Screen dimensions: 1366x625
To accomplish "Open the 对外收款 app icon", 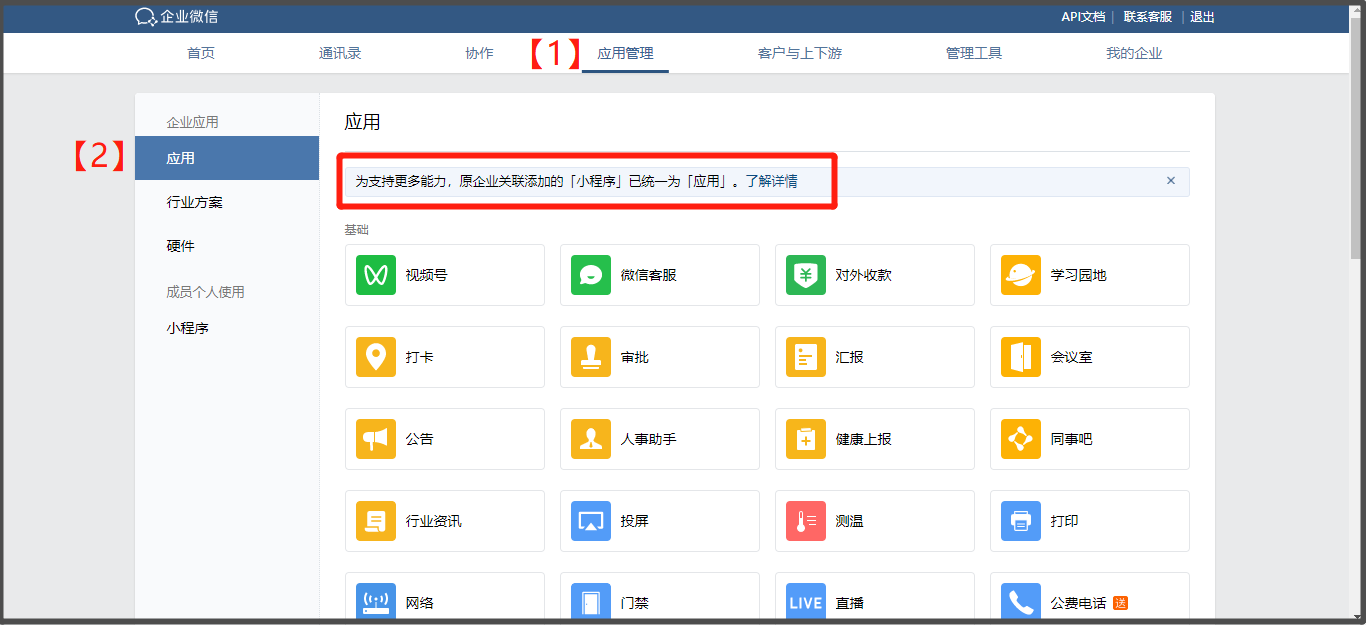I will 806,275.
